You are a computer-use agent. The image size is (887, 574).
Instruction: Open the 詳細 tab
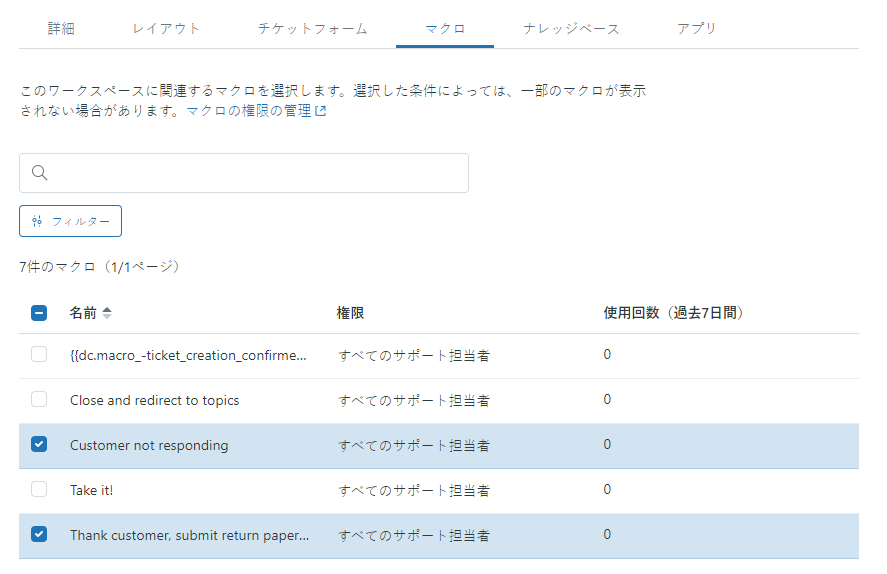(61, 28)
